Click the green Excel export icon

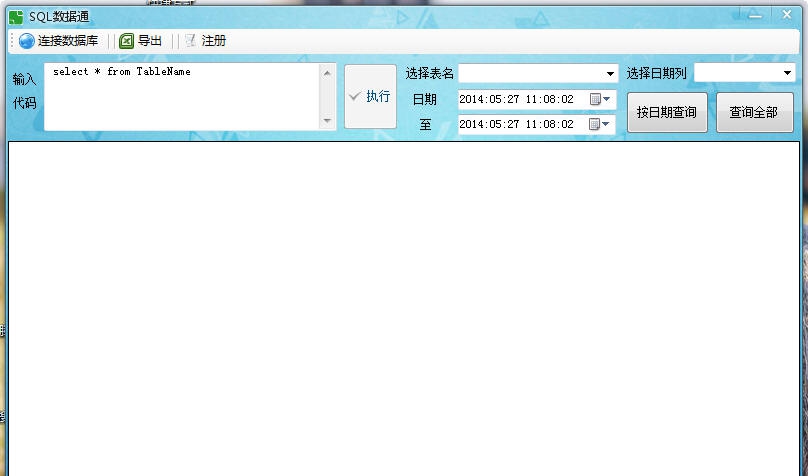(126, 41)
